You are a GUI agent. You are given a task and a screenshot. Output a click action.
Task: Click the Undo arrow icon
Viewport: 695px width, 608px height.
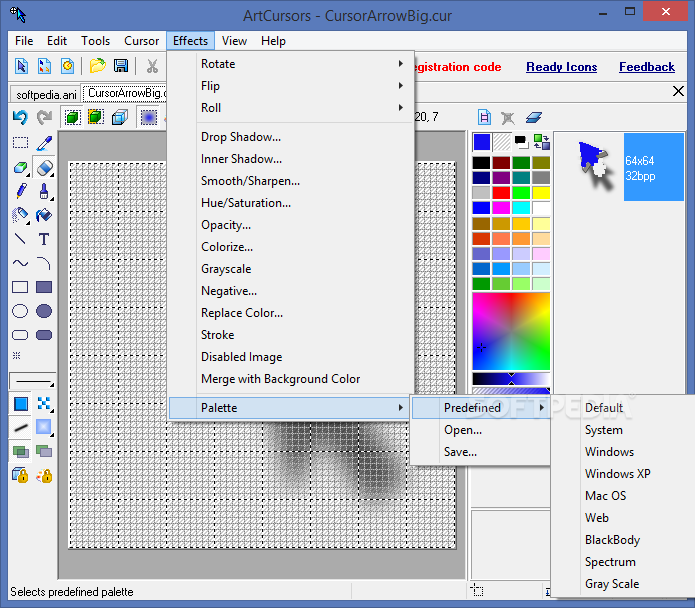20,117
